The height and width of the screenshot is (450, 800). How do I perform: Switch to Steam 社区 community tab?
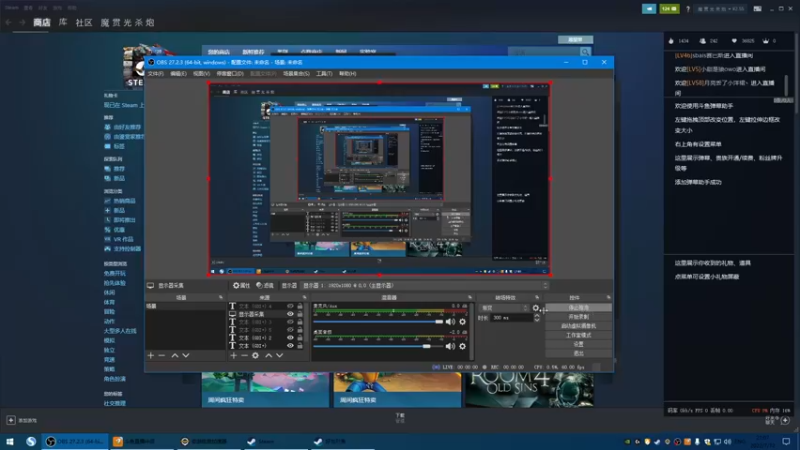84,22
